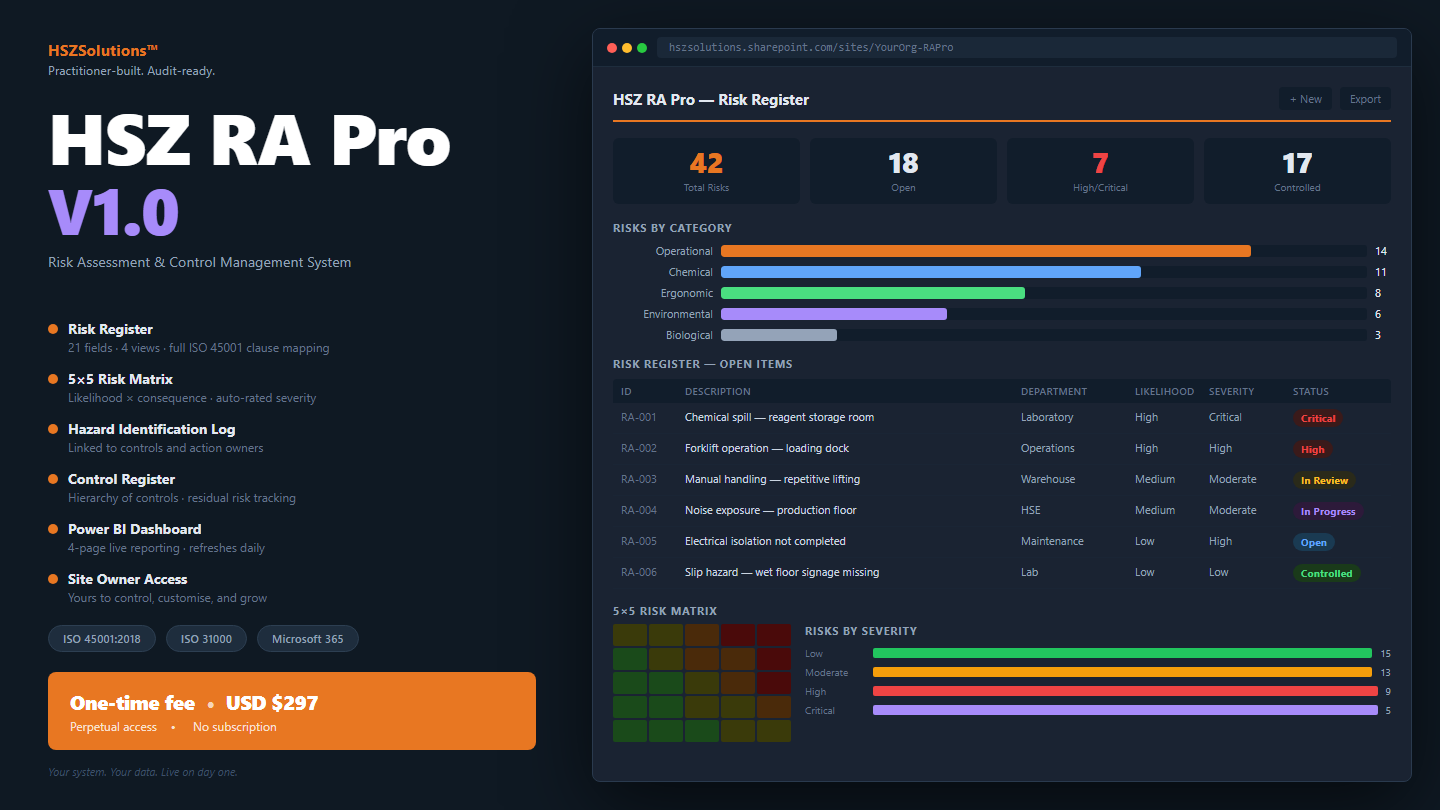This screenshot has height=810, width=1440.
Task: Click the Export button
Action: (x=1365, y=99)
